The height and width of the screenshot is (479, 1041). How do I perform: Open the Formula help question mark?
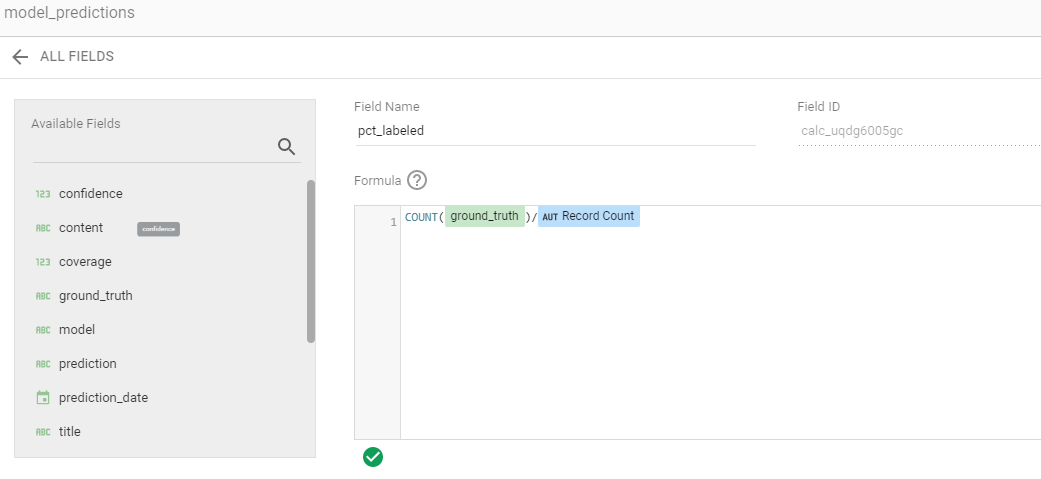(417, 180)
